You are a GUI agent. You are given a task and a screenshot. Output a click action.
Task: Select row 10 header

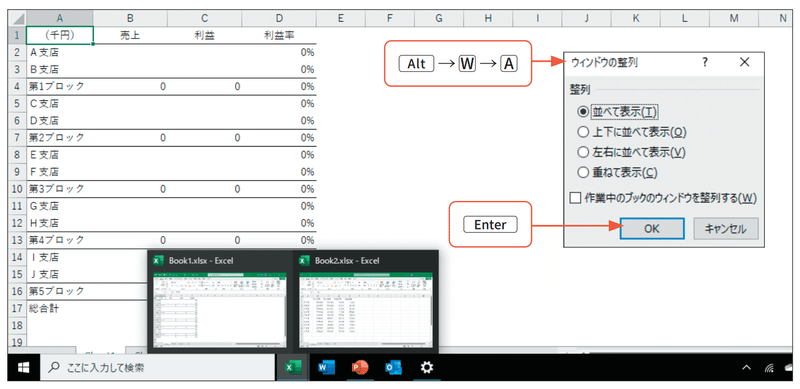coord(17,189)
